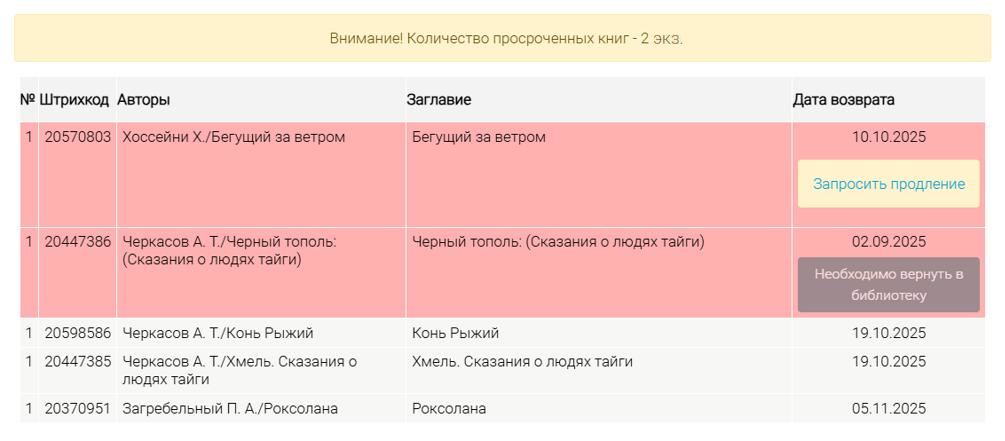Click the 'Заглавие' column header
The height and width of the screenshot is (441, 1005).
pos(439,100)
